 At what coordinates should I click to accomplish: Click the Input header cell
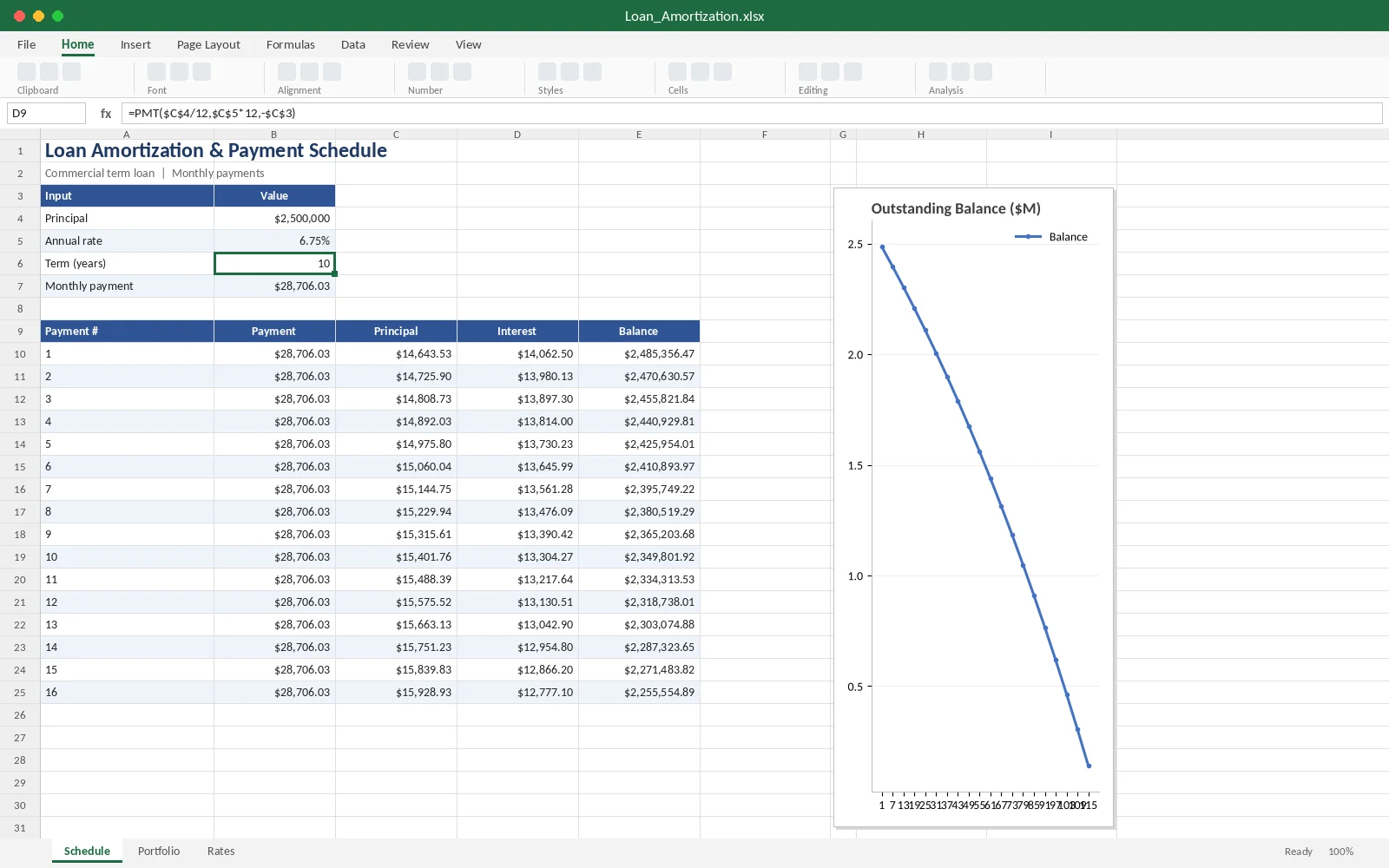[x=127, y=195]
